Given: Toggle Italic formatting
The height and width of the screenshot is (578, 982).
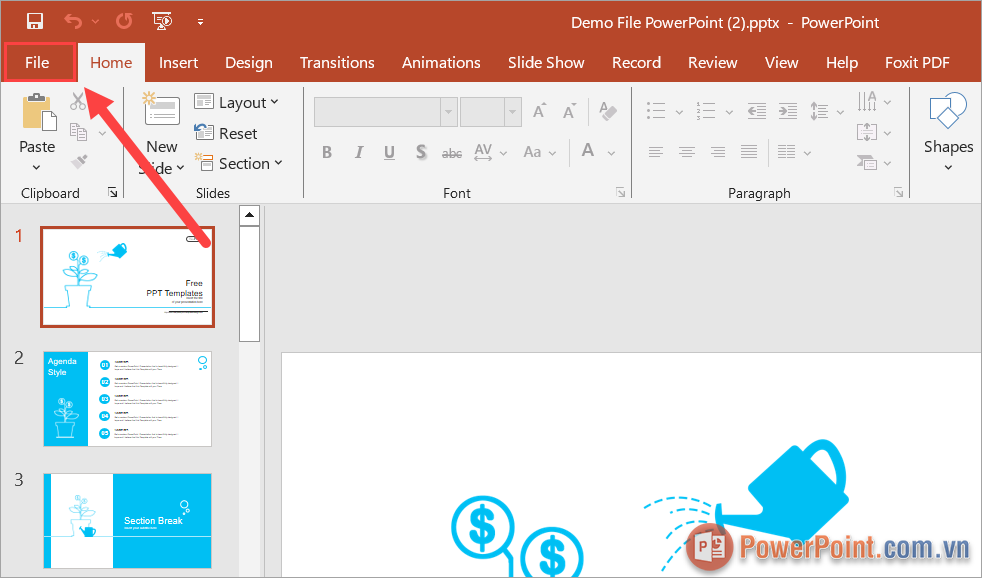Looking at the screenshot, I should point(358,152).
